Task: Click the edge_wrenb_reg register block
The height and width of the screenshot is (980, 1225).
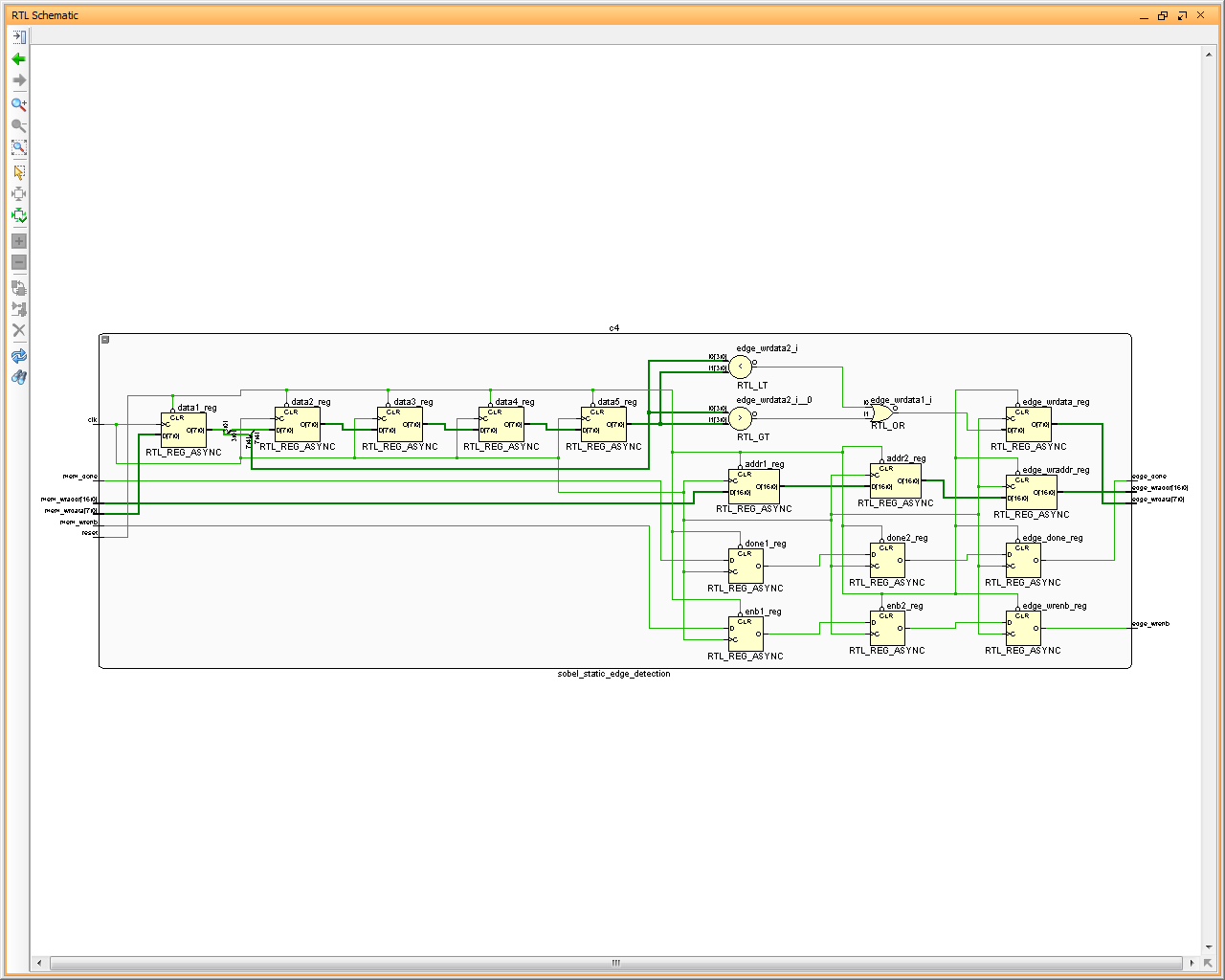Action: [1023, 628]
